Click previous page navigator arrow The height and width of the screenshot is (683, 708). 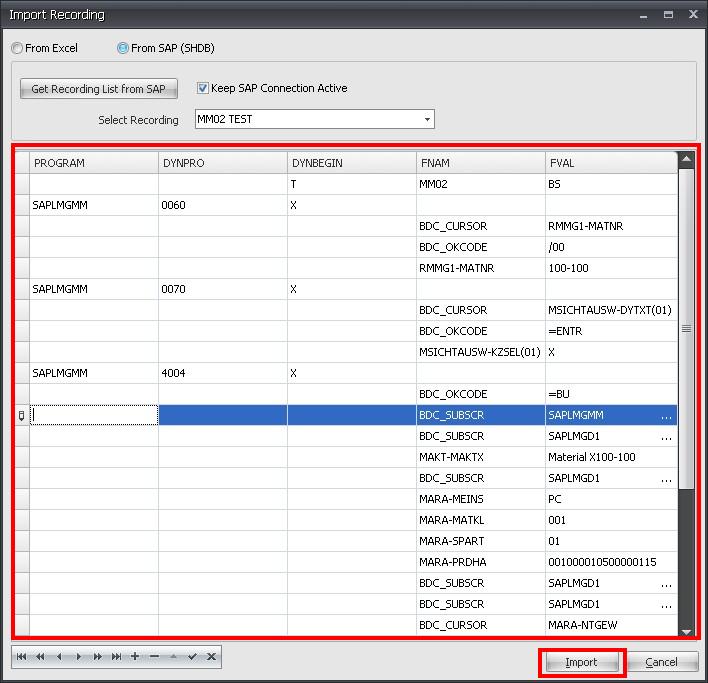(x=40, y=657)
